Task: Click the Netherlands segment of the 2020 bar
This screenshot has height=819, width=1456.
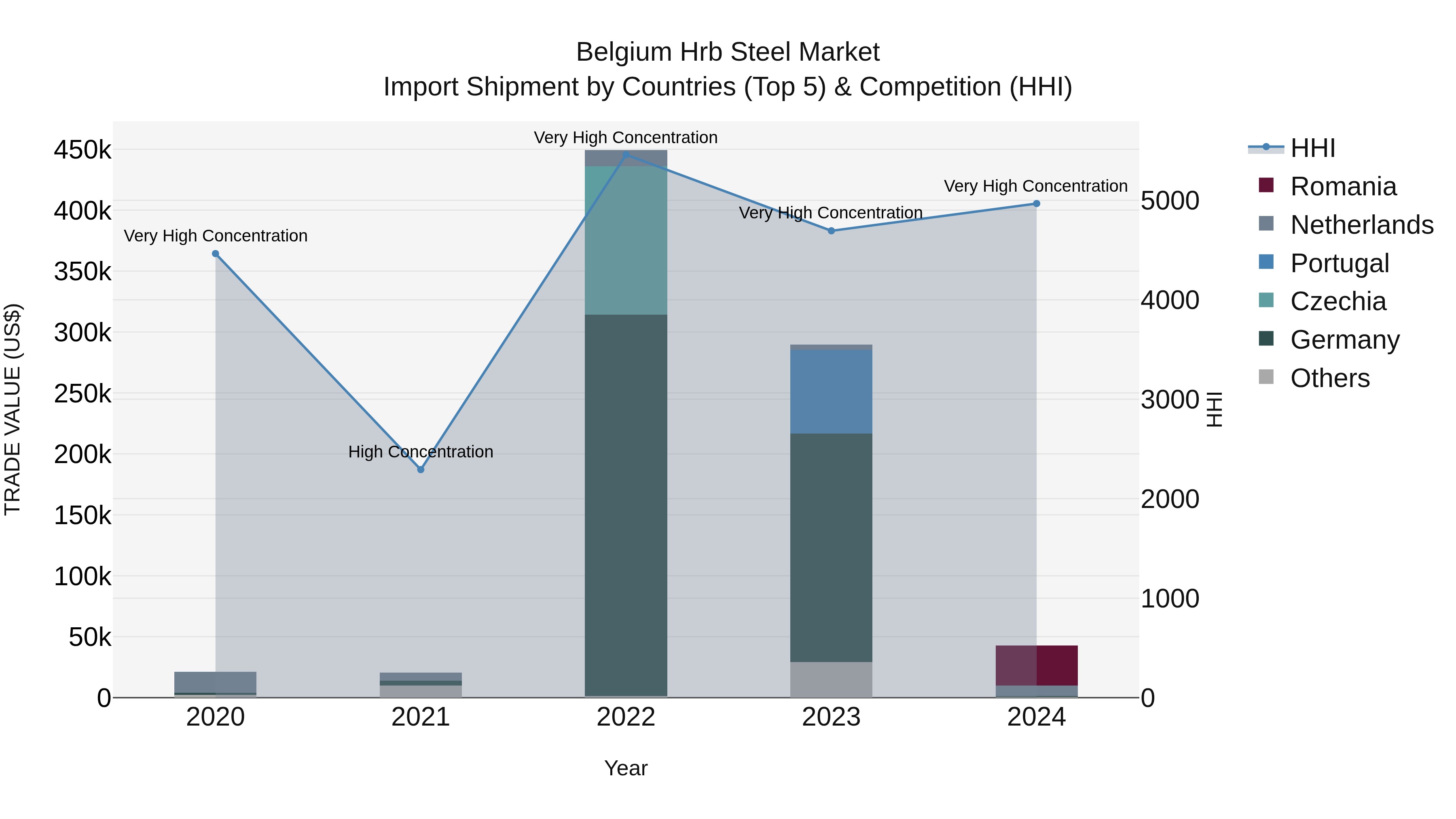Action: [x=215, y=682]
